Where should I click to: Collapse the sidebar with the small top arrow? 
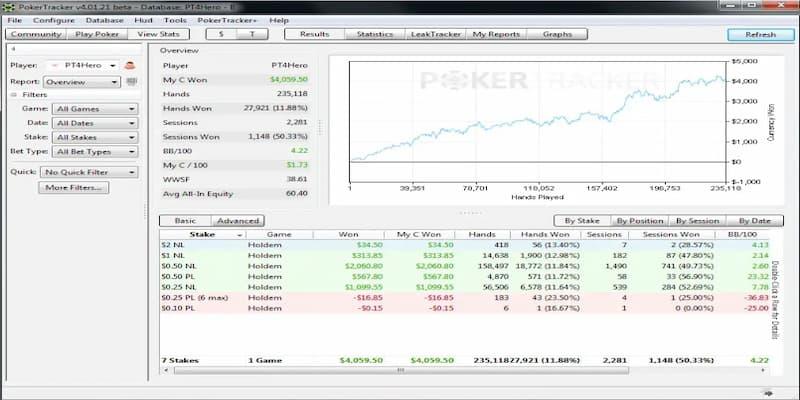[x=14, y=49]
